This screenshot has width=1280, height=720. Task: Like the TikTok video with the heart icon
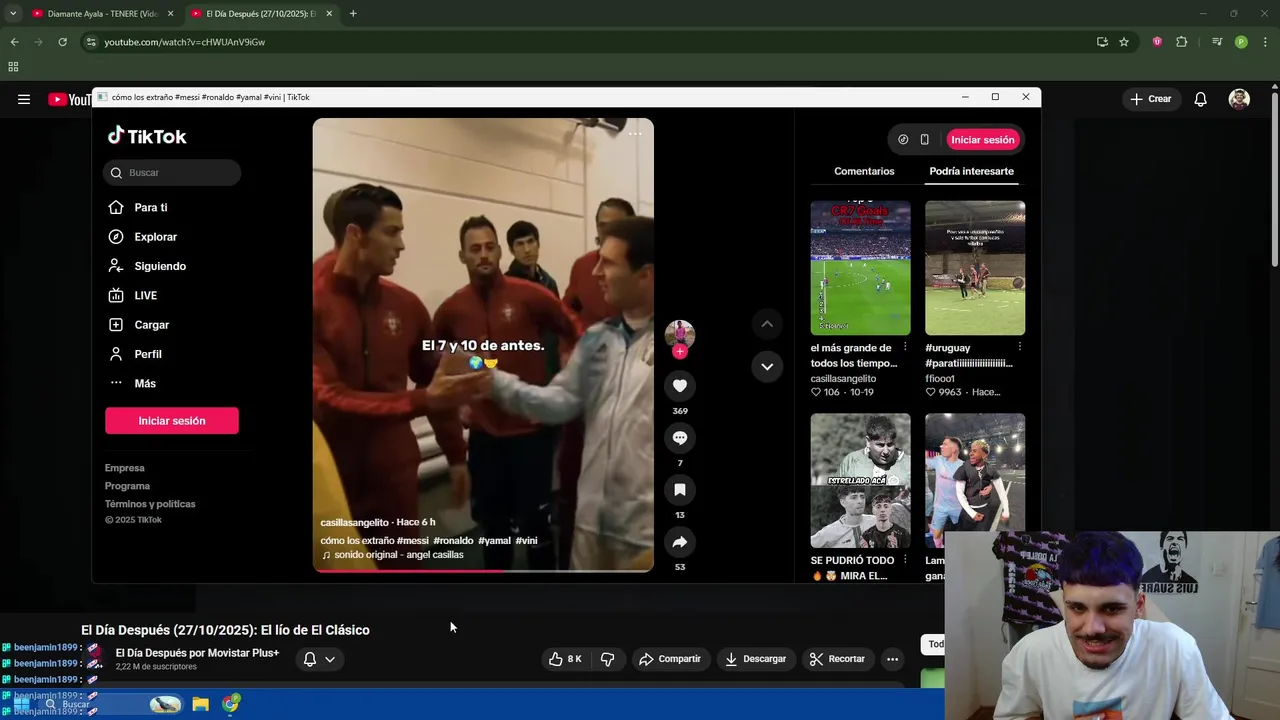point(680,386)
